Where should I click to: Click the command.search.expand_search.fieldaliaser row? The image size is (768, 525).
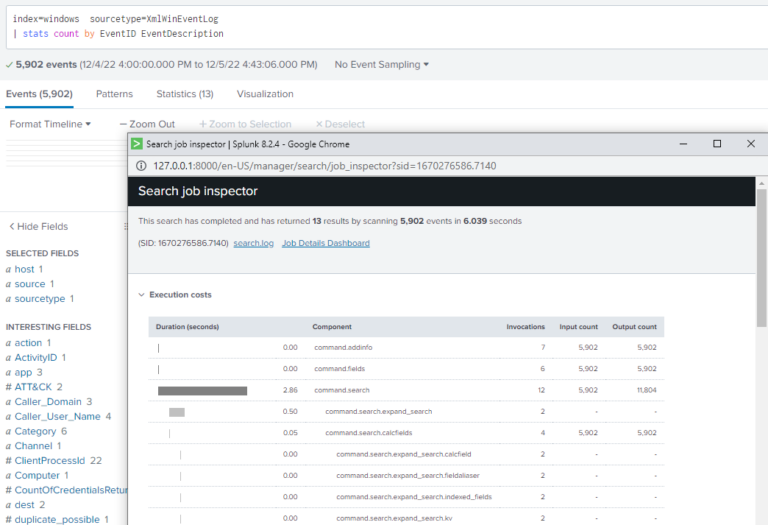[x=406, y=476]
